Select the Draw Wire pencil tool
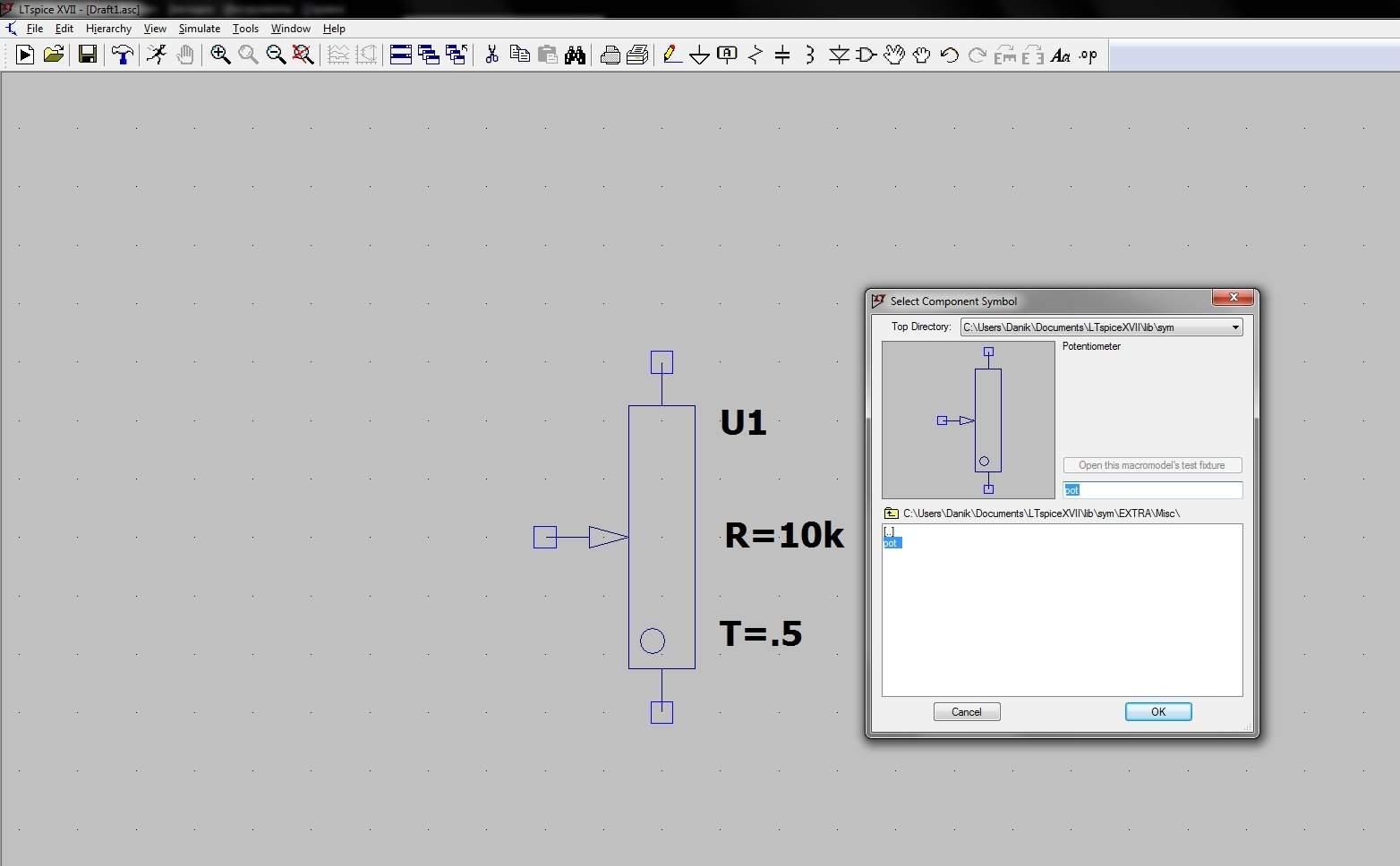 click(x=672, y=55)
